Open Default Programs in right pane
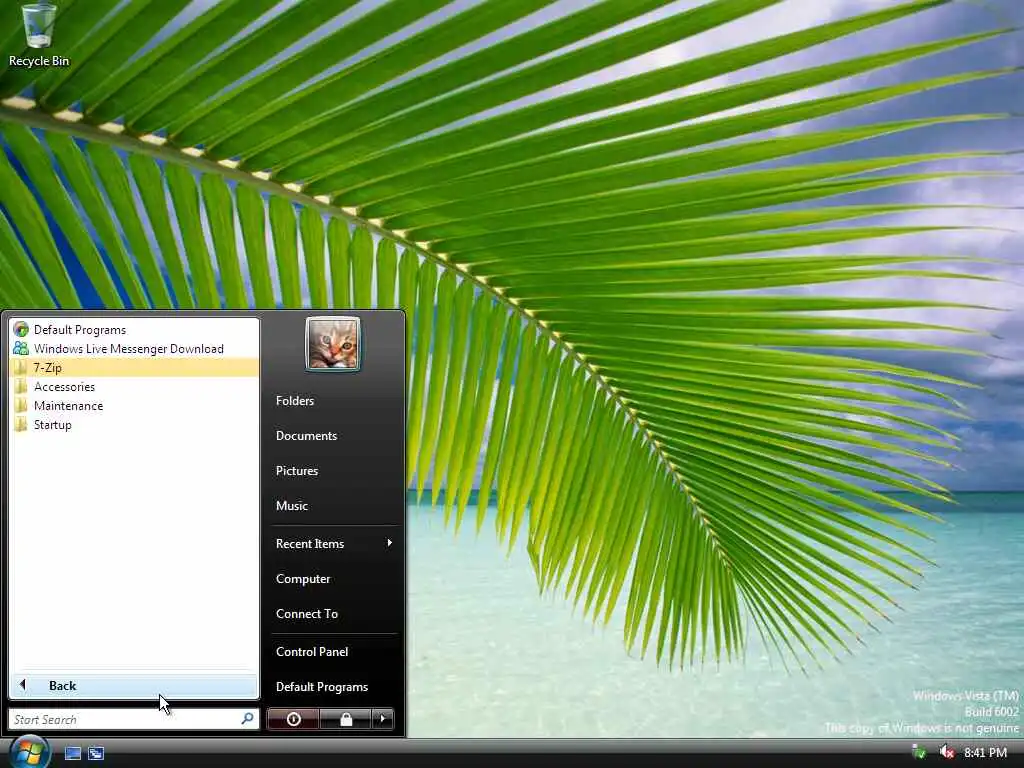The height and width of the screenshot is (768, 1024). click(x=321, y=687)
